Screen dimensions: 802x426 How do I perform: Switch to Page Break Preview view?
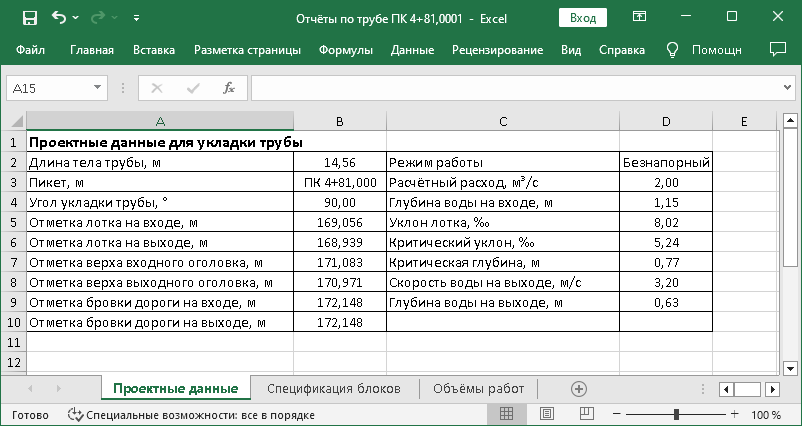tap(587, 414)
